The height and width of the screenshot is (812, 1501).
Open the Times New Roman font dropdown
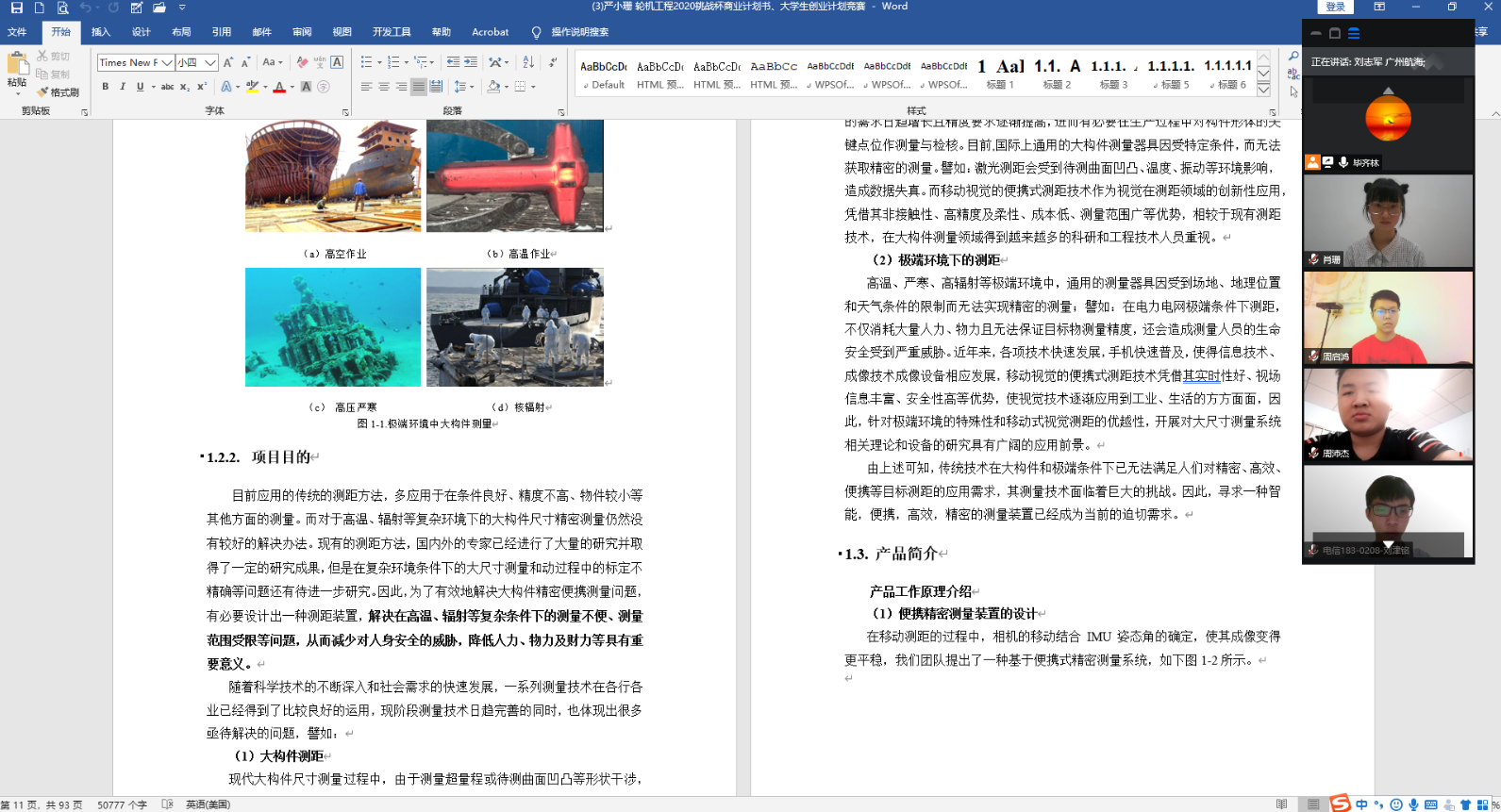pos(166,63)
